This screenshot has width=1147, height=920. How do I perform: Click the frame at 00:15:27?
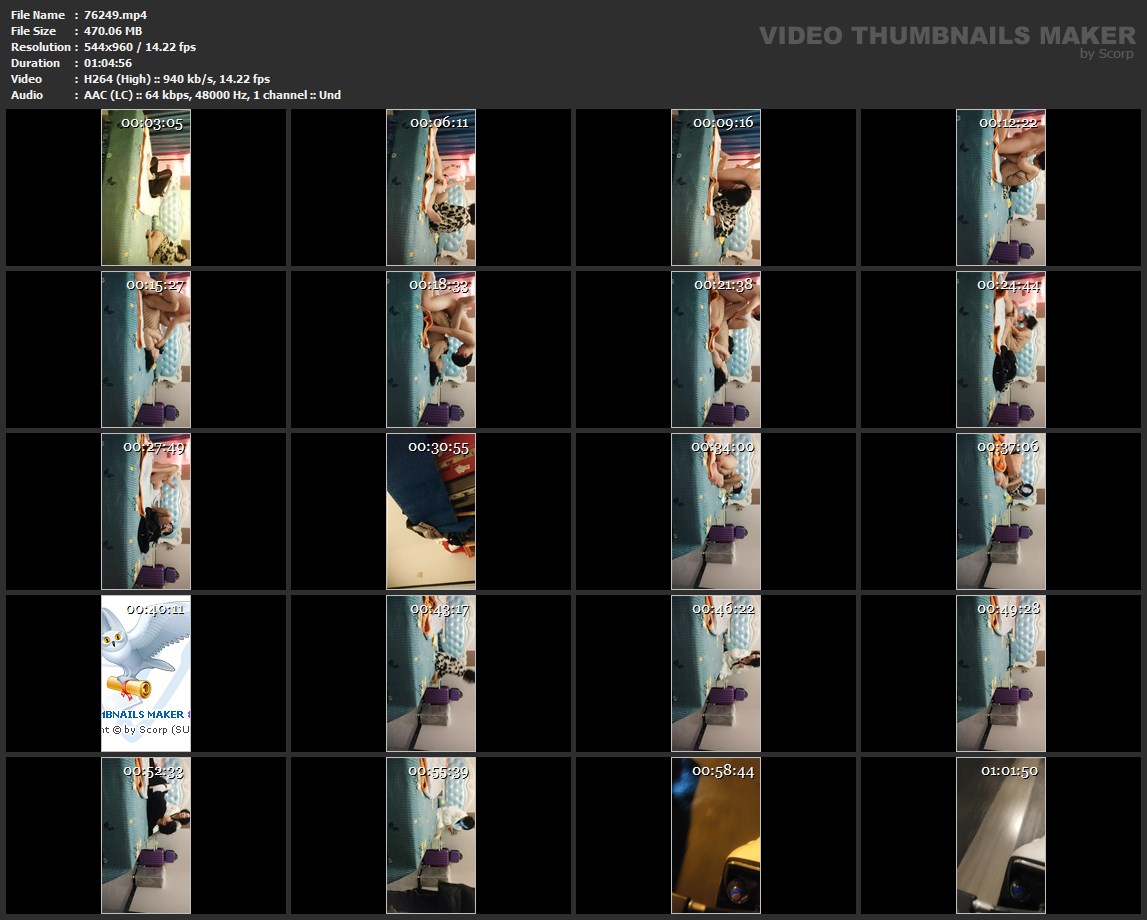point(146,350)
